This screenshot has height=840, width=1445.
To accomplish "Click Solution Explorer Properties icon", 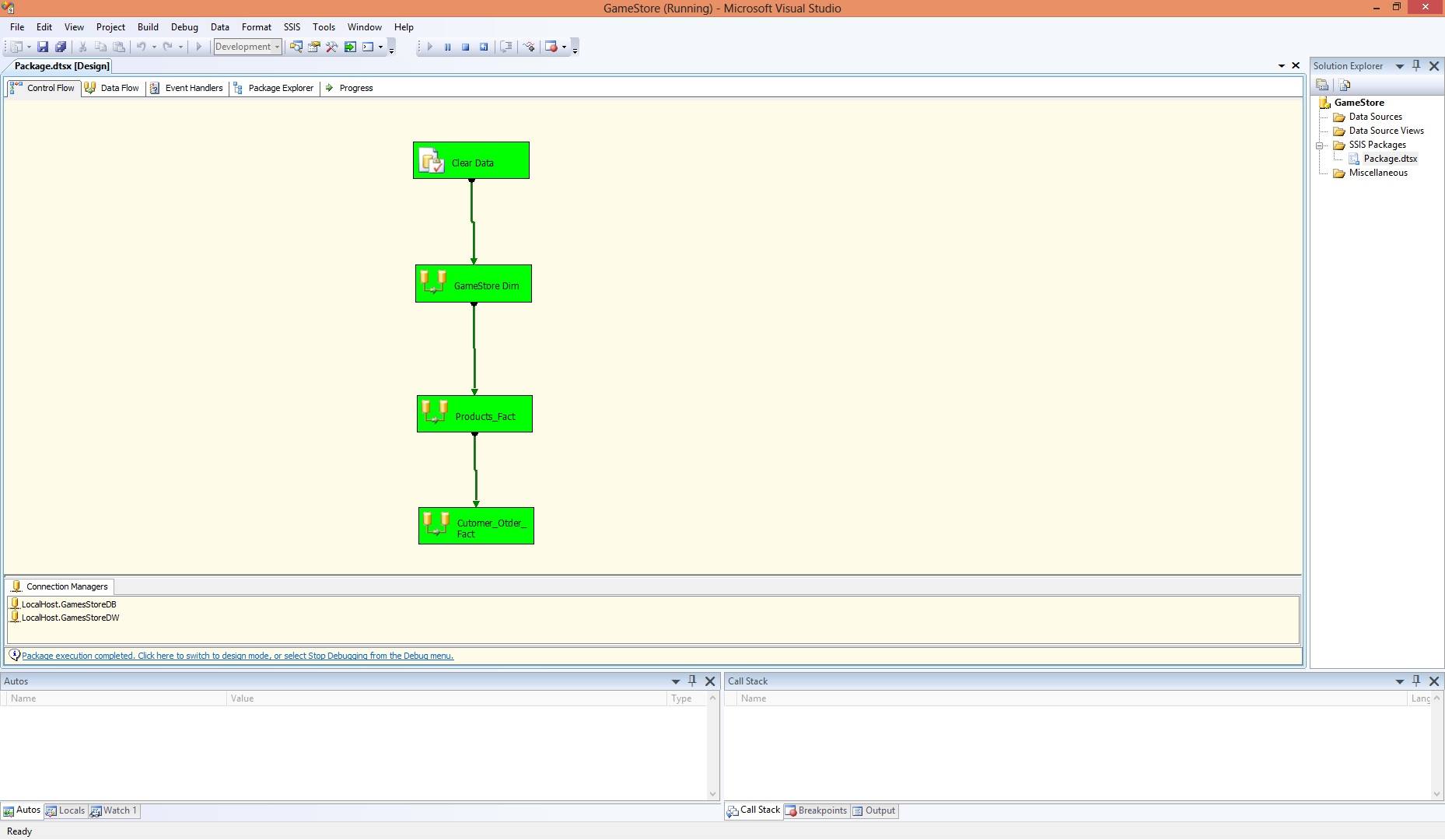I will (x=1321, y=85).
